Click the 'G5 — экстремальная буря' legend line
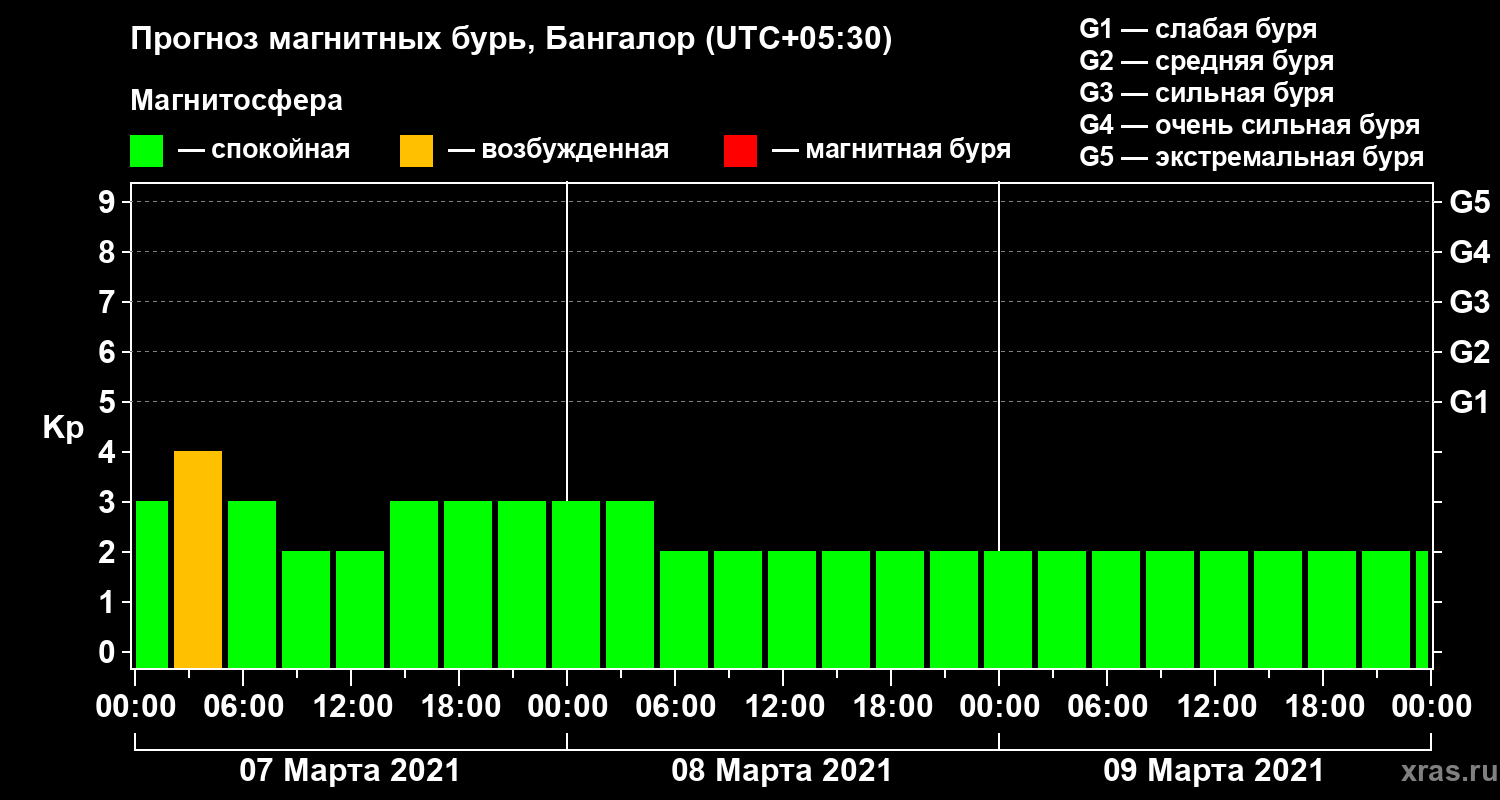This screenshot has width=1500, height=800. (1252, 157)
